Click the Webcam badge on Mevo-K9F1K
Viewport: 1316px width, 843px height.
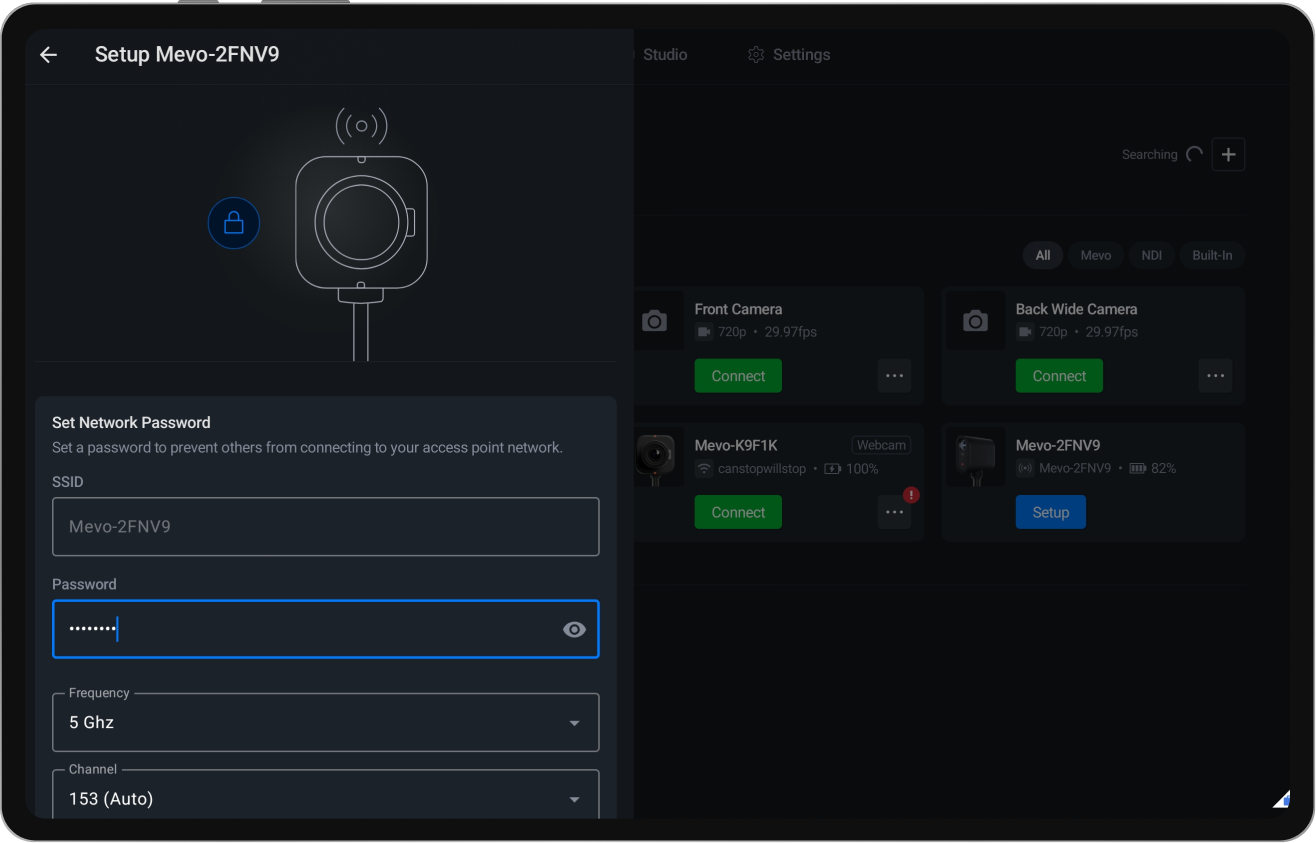[881, 445]
